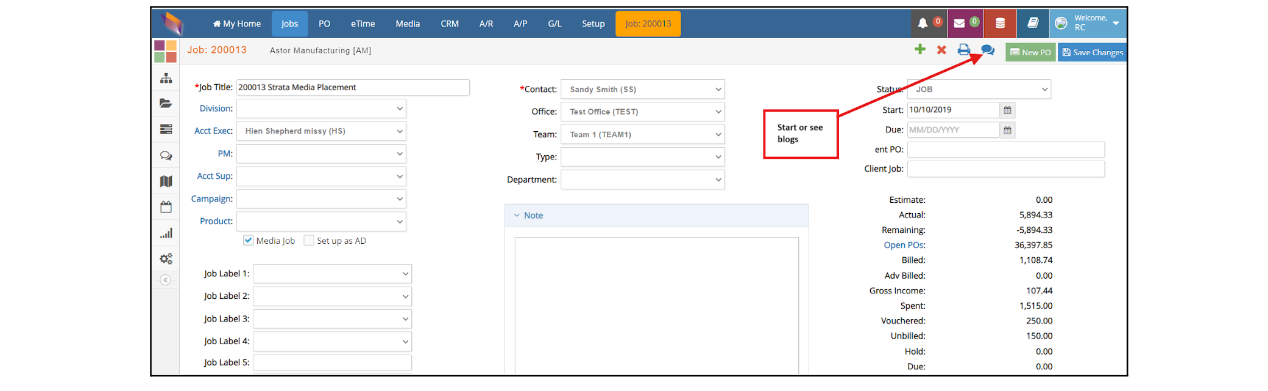The width and height of the screenshot is (1268, 391).
Task: Open the blog chat bubbles icon
Action: click(987, 50)
